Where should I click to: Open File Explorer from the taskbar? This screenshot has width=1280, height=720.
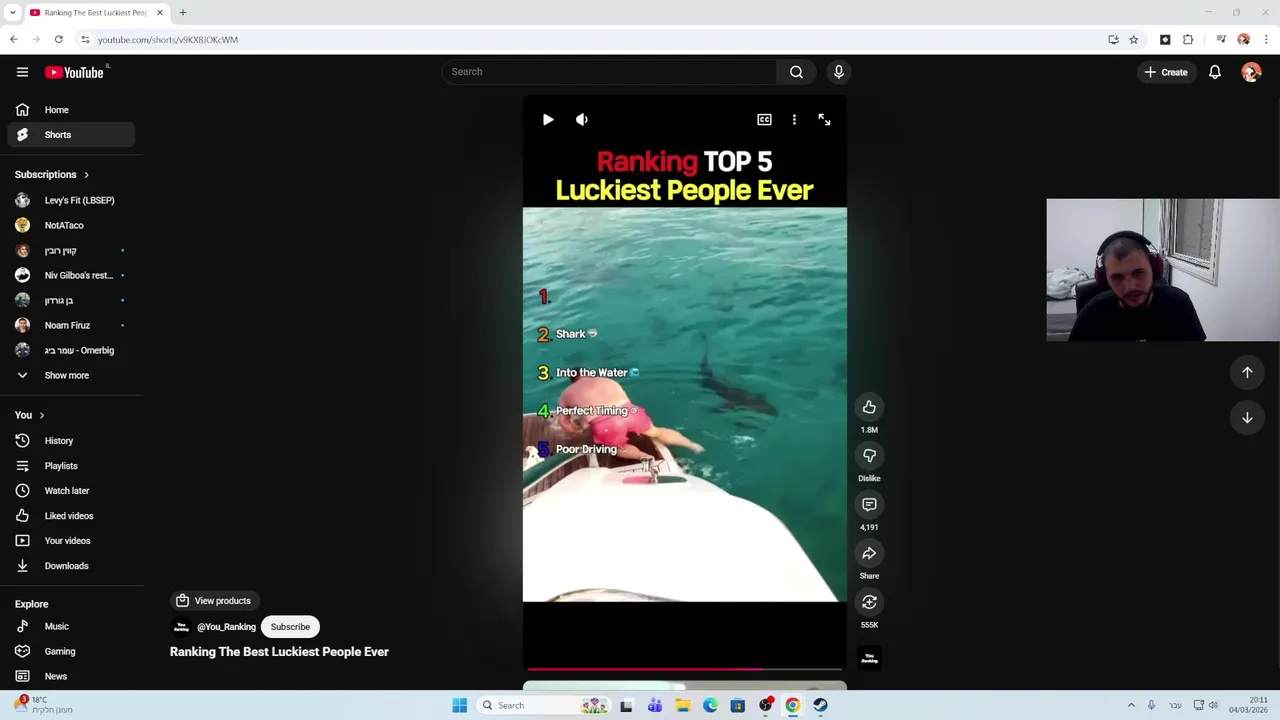tap(682, 705)
